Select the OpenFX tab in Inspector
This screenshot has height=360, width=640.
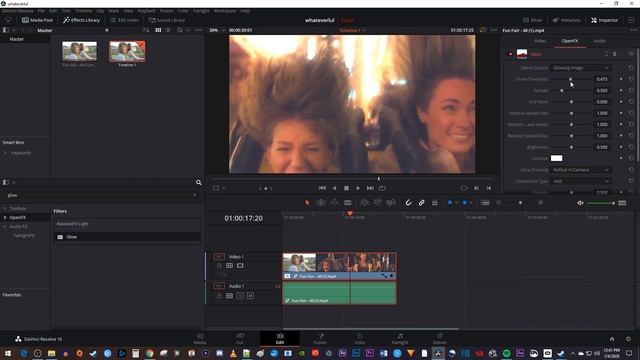[570, 41]
